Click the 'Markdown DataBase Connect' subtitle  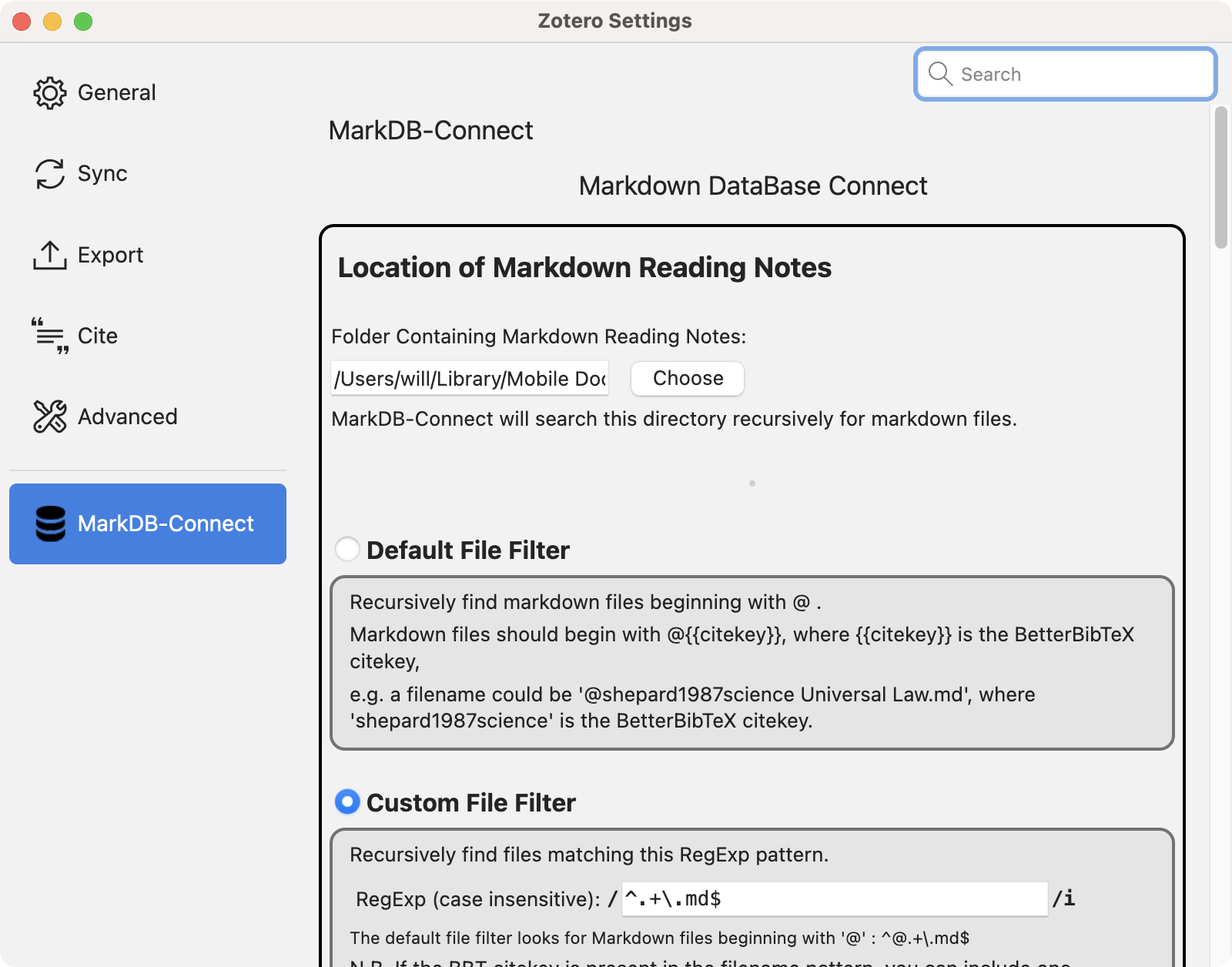pos(753,186)
